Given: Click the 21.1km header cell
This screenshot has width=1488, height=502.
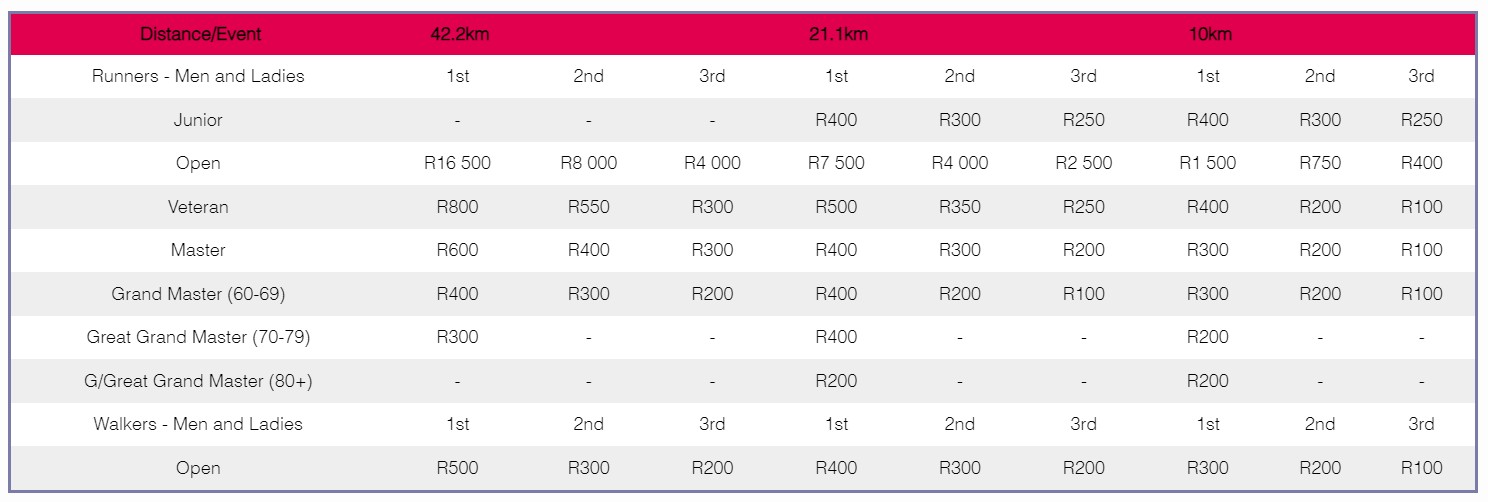Looking at the screenshot, I should (838, 34).
